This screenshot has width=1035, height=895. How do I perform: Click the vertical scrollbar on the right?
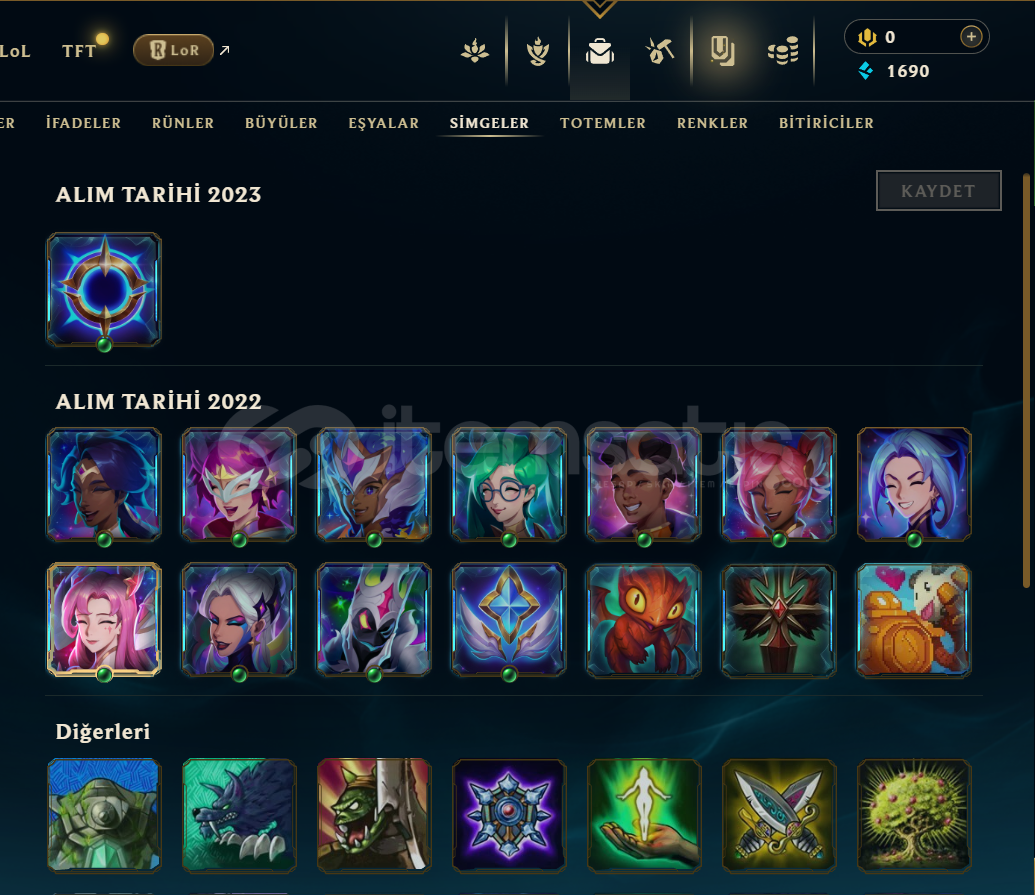[x=1026, y=380]
